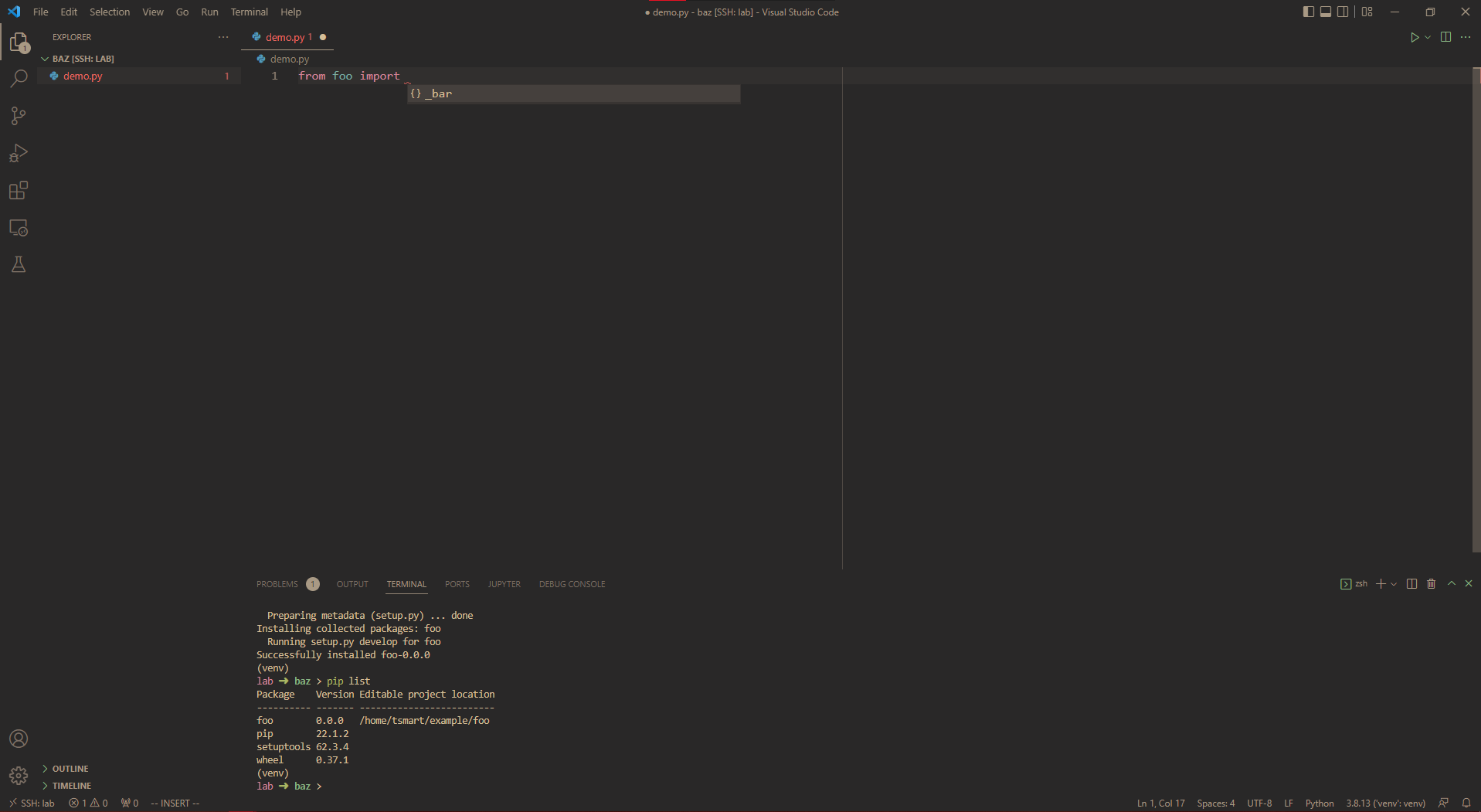Toggle the secondary side bar layout control
Image resolution: width=1481 pixels, height=812 pixels.
(1343, 11)
